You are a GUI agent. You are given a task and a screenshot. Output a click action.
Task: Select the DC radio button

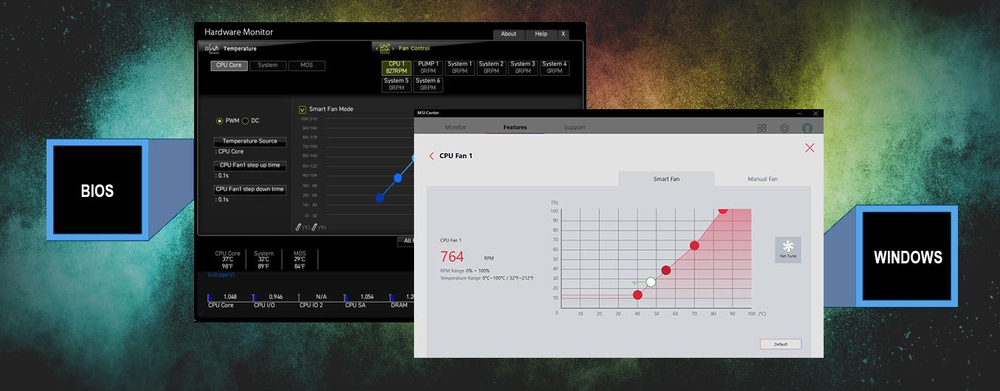(x=245, y=121)
